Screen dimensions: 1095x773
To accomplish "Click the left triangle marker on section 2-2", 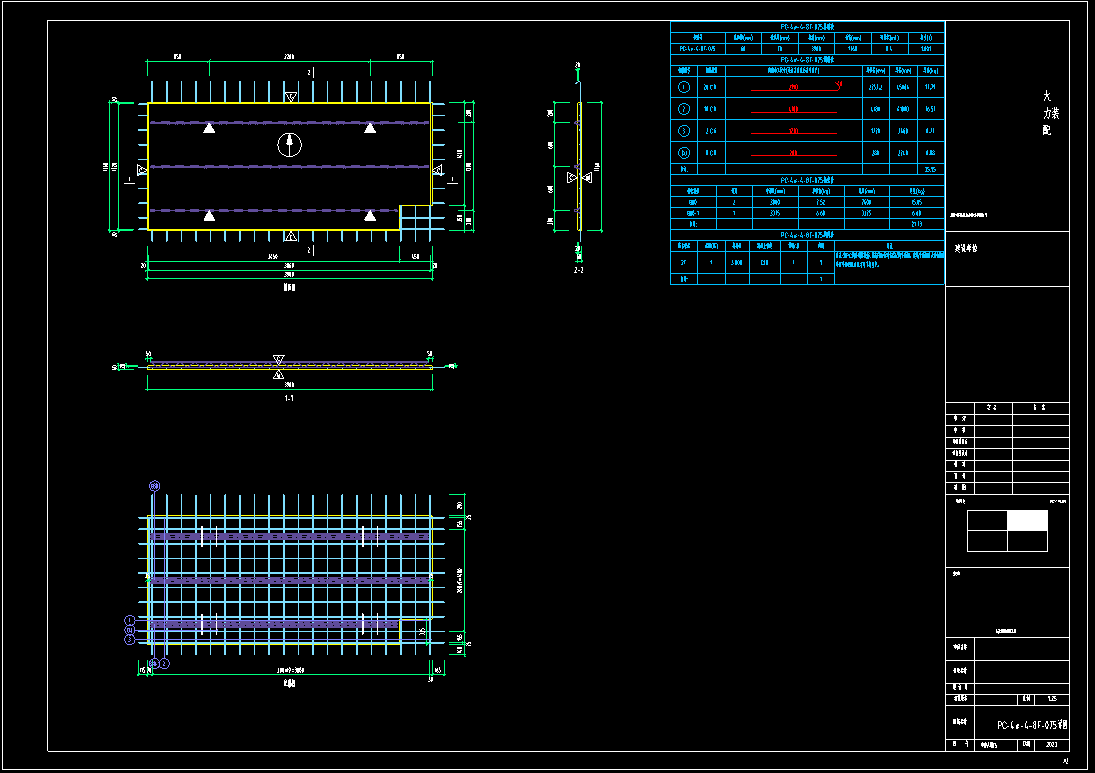I will tap(572, 177).
